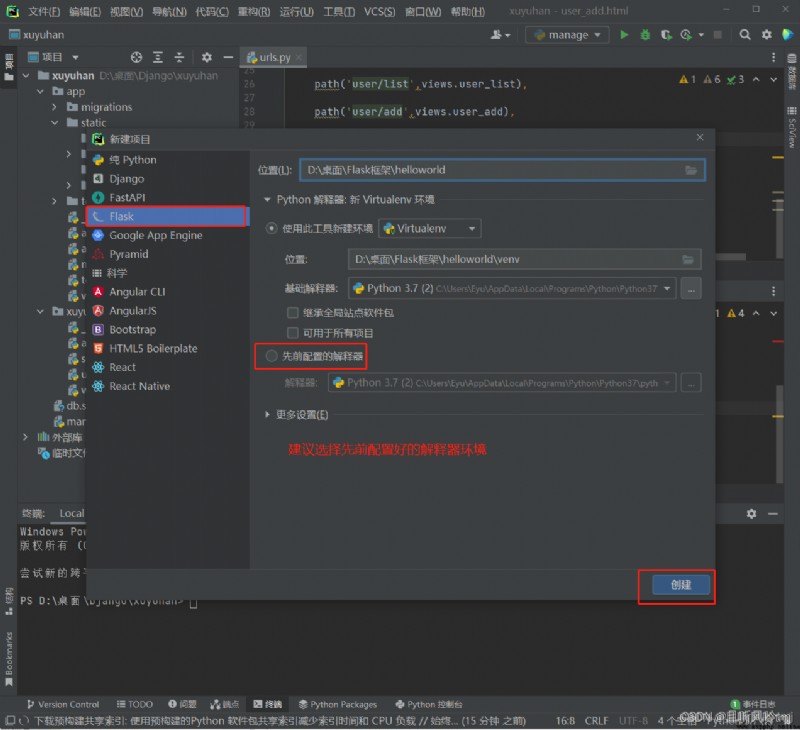Open manage run configuration dropdown
Screen dimensions: 800x730
tap(567, 35)
